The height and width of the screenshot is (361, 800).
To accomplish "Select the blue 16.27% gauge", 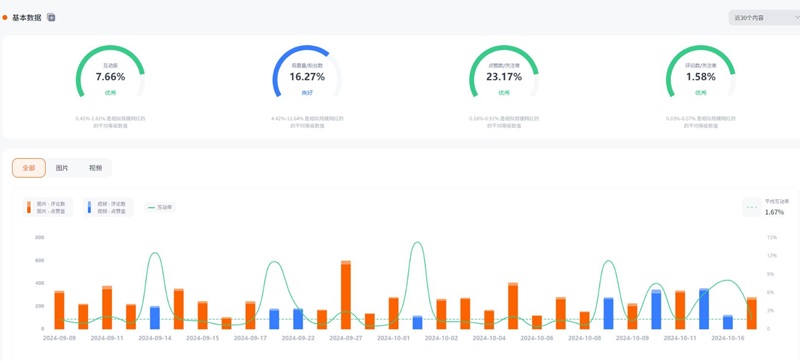I will (x=307, y=71).
